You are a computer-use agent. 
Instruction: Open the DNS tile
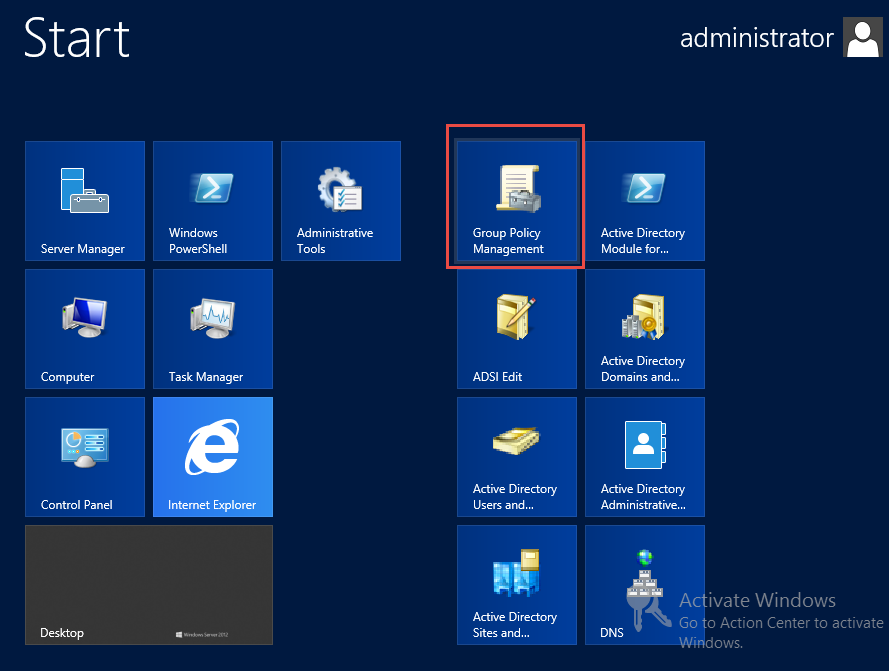click(645, 585)
